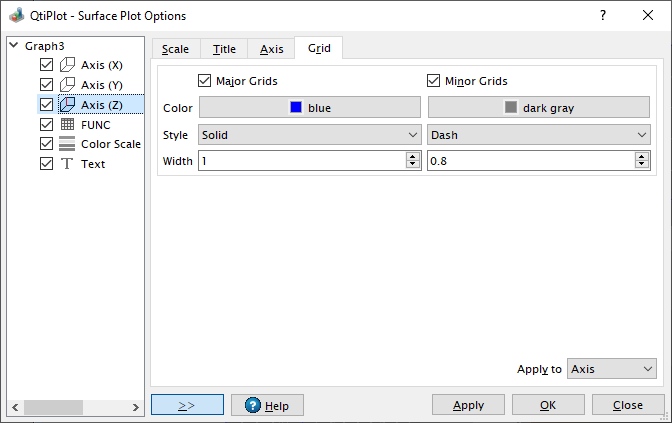
Task: Disable the Minor Grids checkbox
Action: tap(434, 81)
